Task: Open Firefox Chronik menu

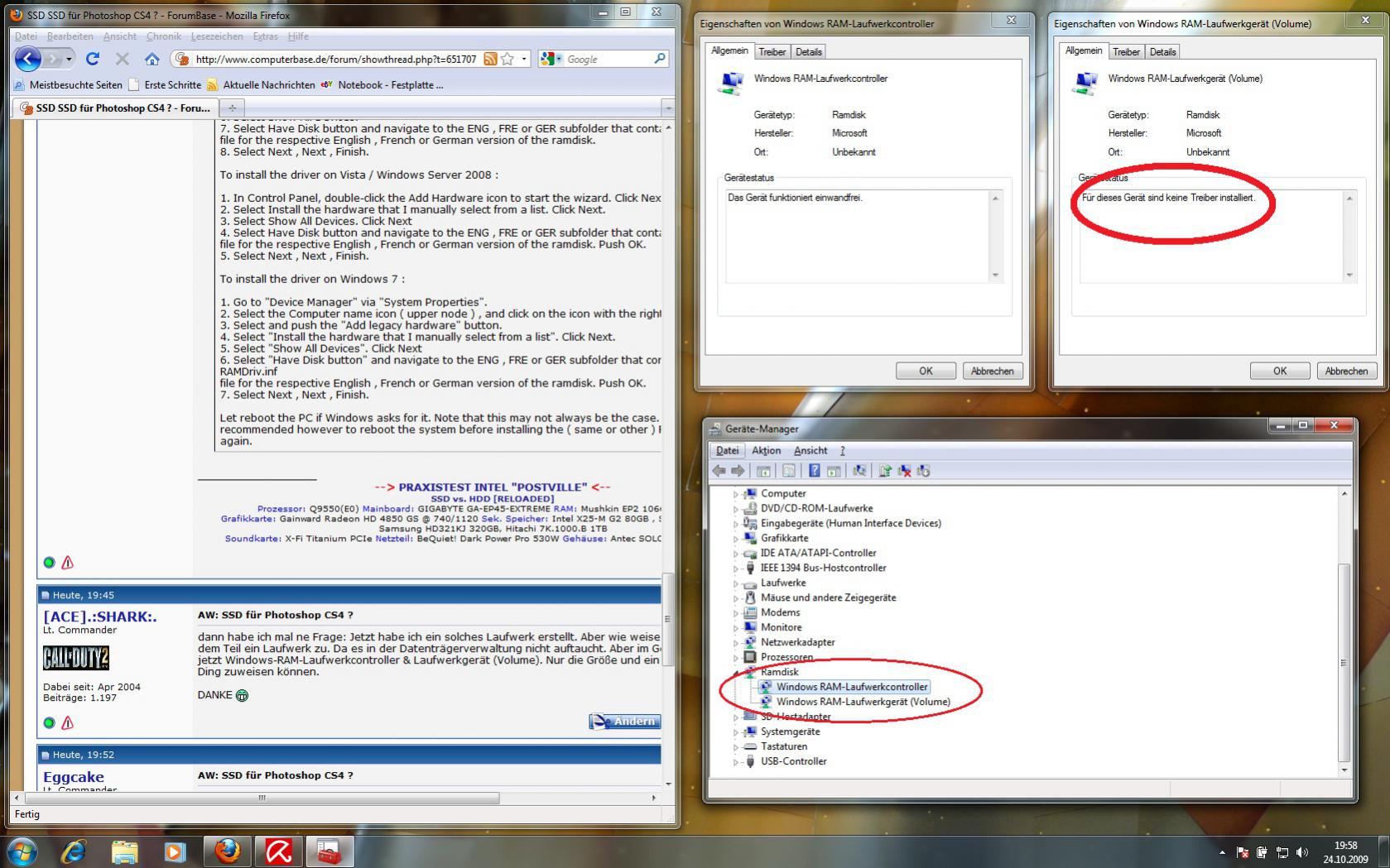Action: pyautogui.click(x=164, y=36)
